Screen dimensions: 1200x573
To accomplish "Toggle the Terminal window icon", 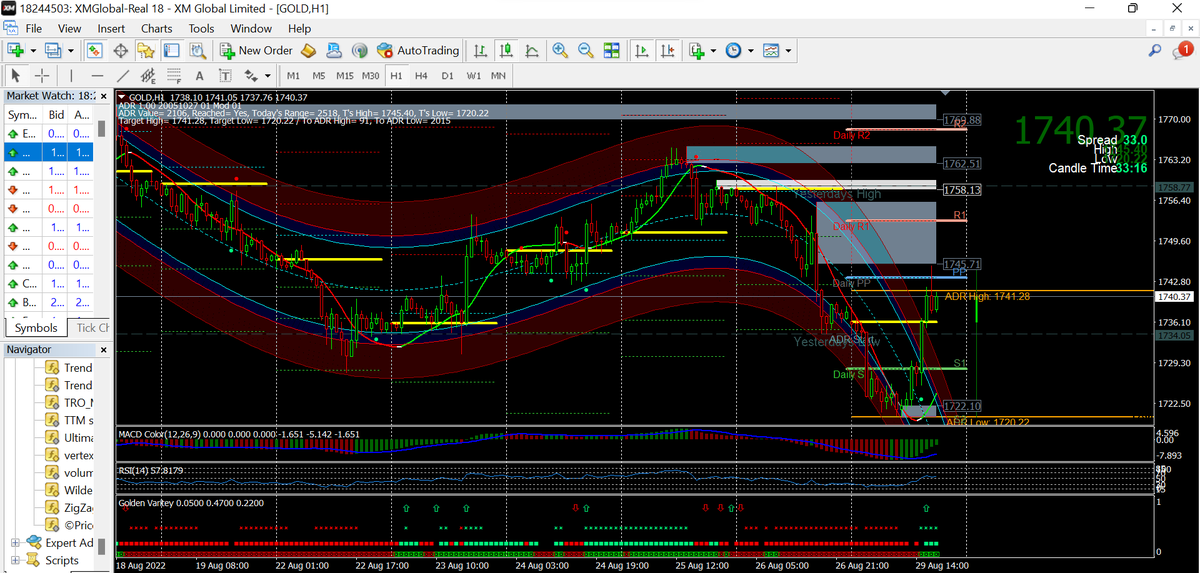I will [172, 50].
